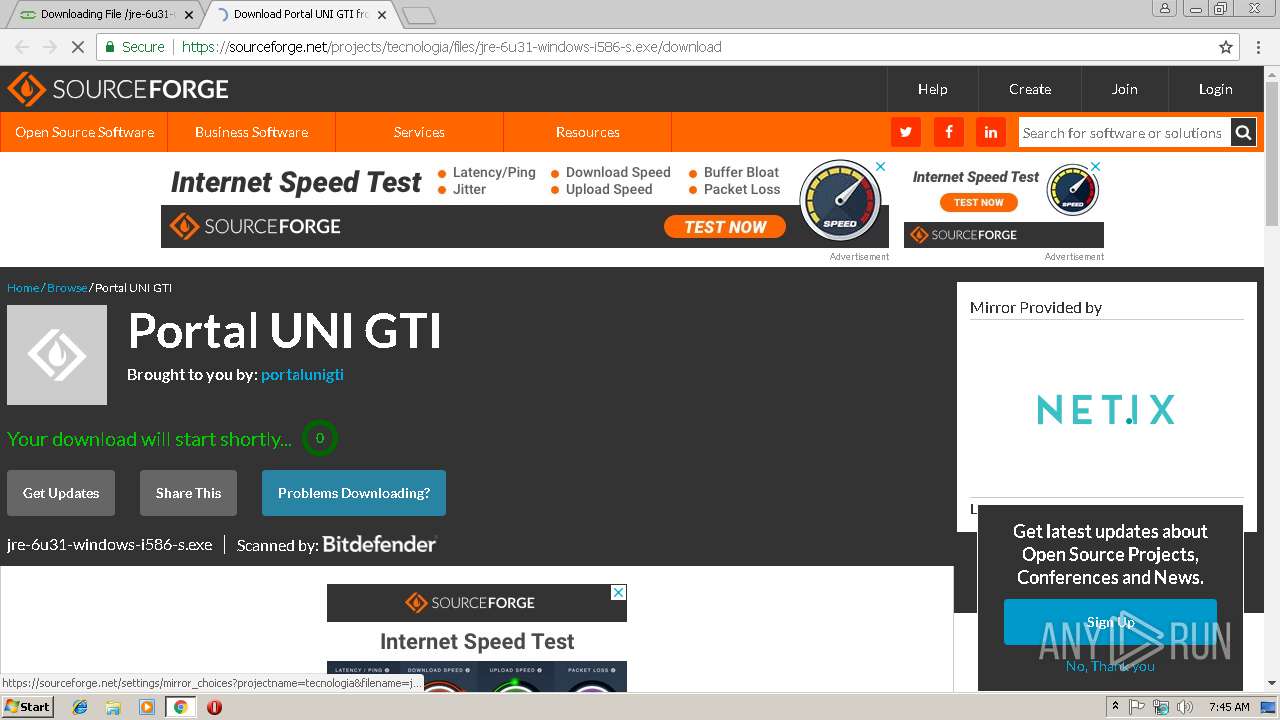Open Internet Explorer from the taskbar
This screenshot has width=1280, height=720.
pos(80,707)
